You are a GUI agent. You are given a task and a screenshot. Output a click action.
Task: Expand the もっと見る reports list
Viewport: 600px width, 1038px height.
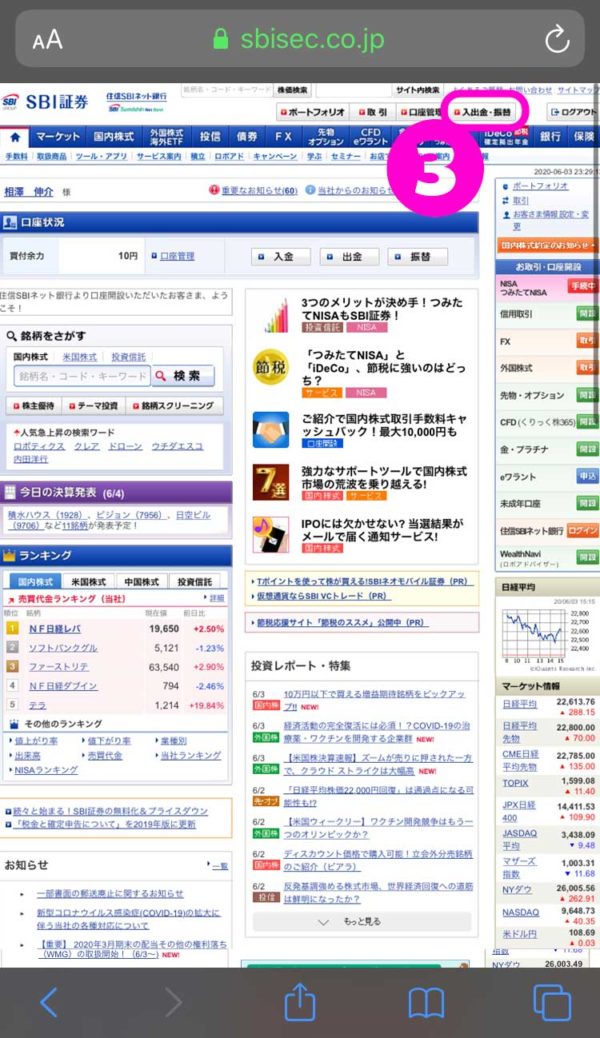[x=362, y=921]
